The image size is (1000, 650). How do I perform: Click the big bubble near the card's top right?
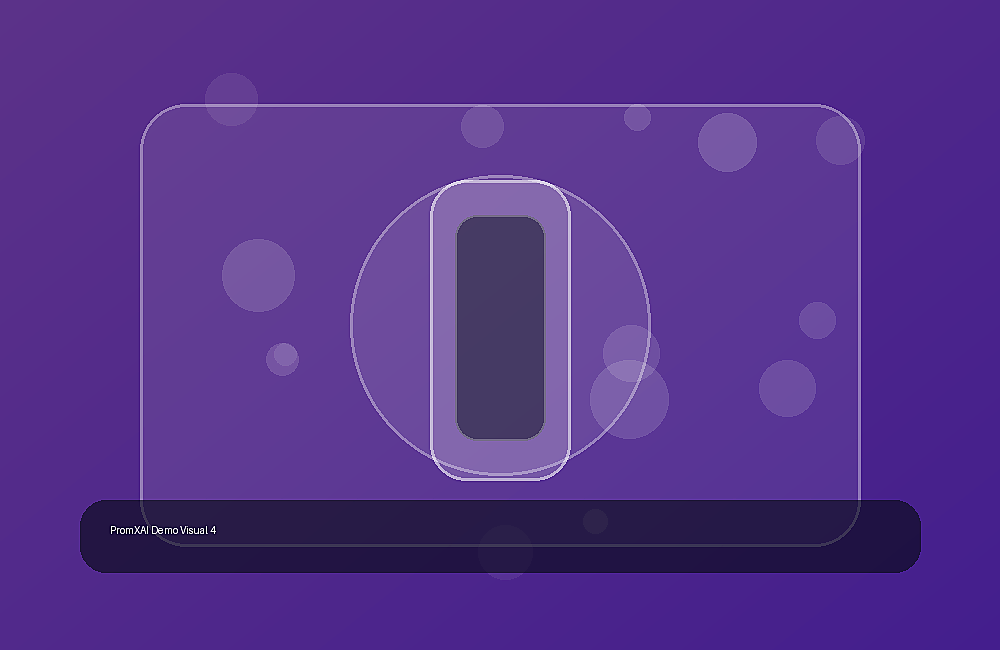click(x=727, y=142)
